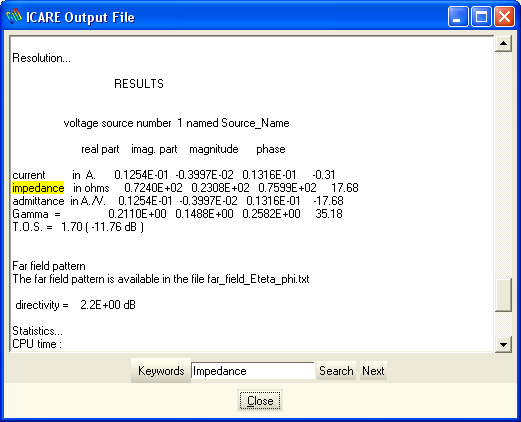521x422 pixels.
Task: Click the Close button at the bottom
Action: tap(260, 401)
